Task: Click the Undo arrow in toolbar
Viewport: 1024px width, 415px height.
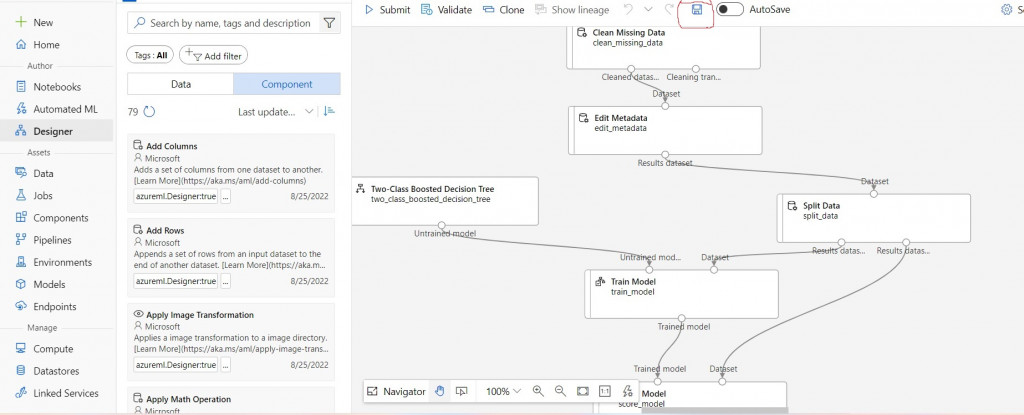Action: [x=628, y=10]
